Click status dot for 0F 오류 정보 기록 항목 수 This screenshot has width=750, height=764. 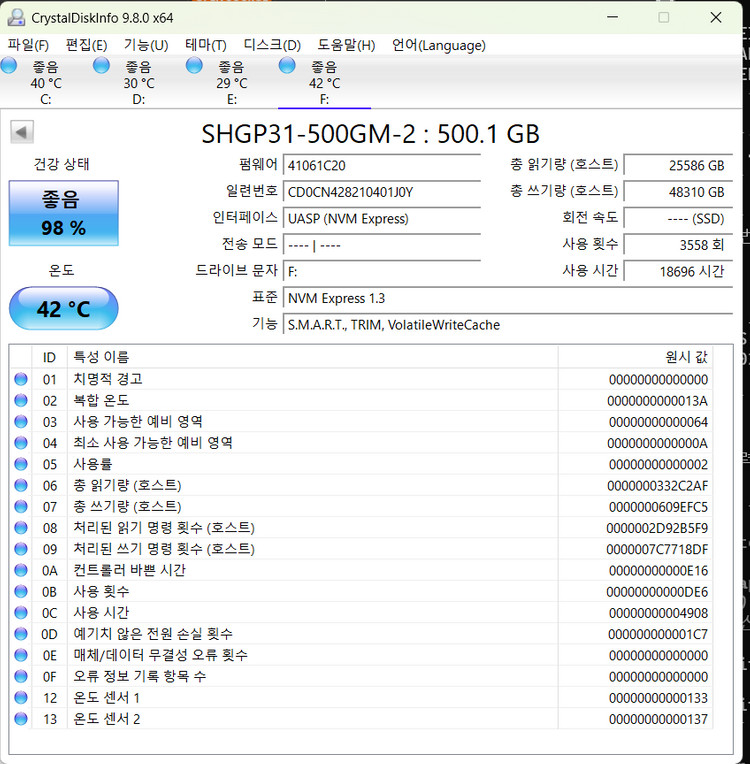pyautogui.click(x=21, y=676)
